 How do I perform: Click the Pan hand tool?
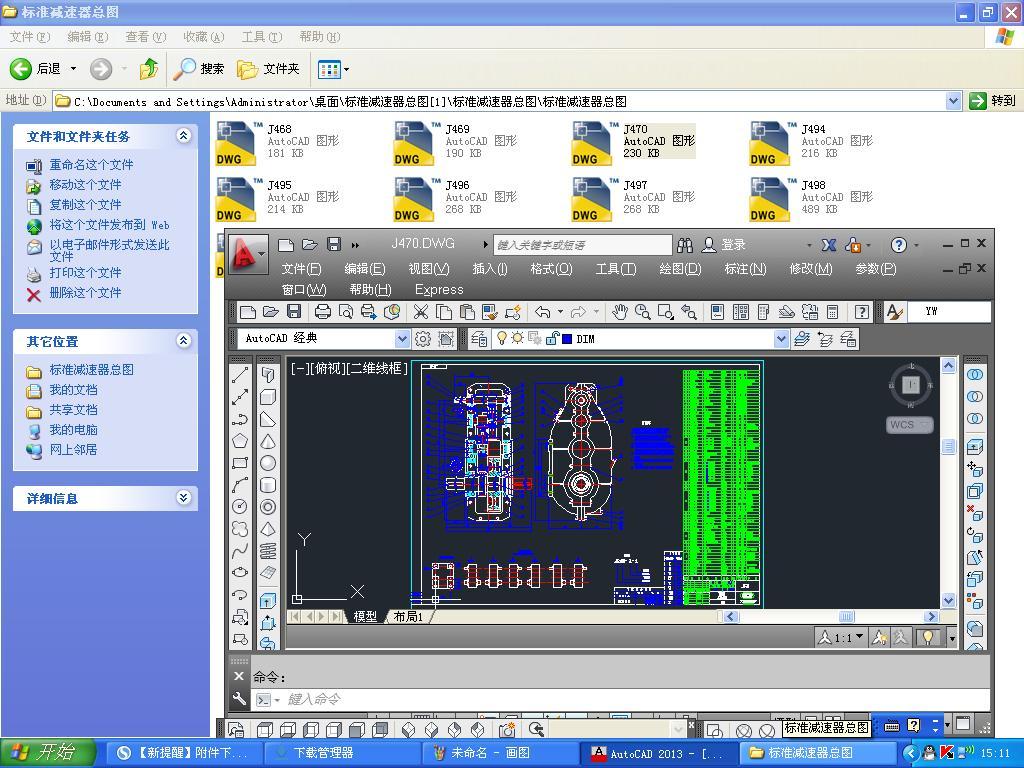[x=620, y=312]
